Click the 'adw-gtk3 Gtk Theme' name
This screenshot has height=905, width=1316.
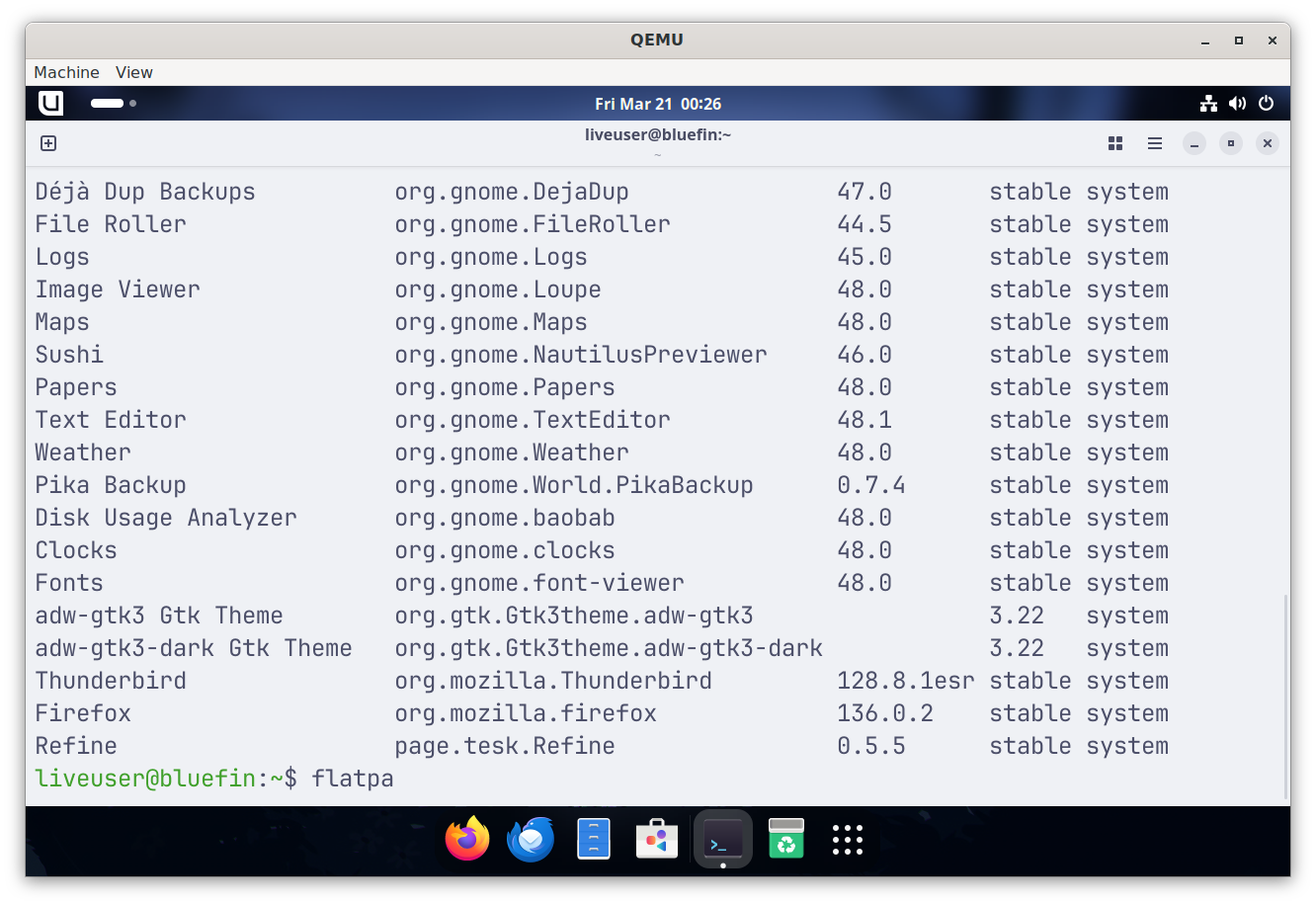[159, 616]
